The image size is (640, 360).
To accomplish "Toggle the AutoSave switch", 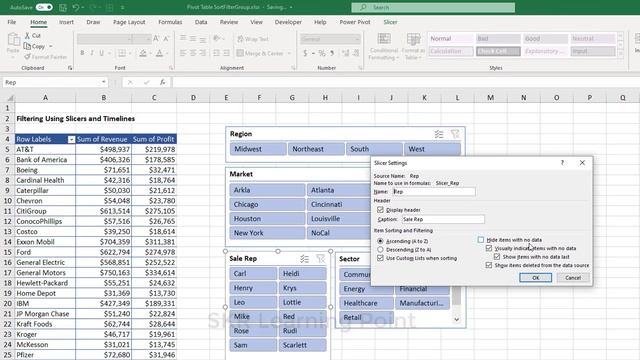I will (x=44, y=7).
